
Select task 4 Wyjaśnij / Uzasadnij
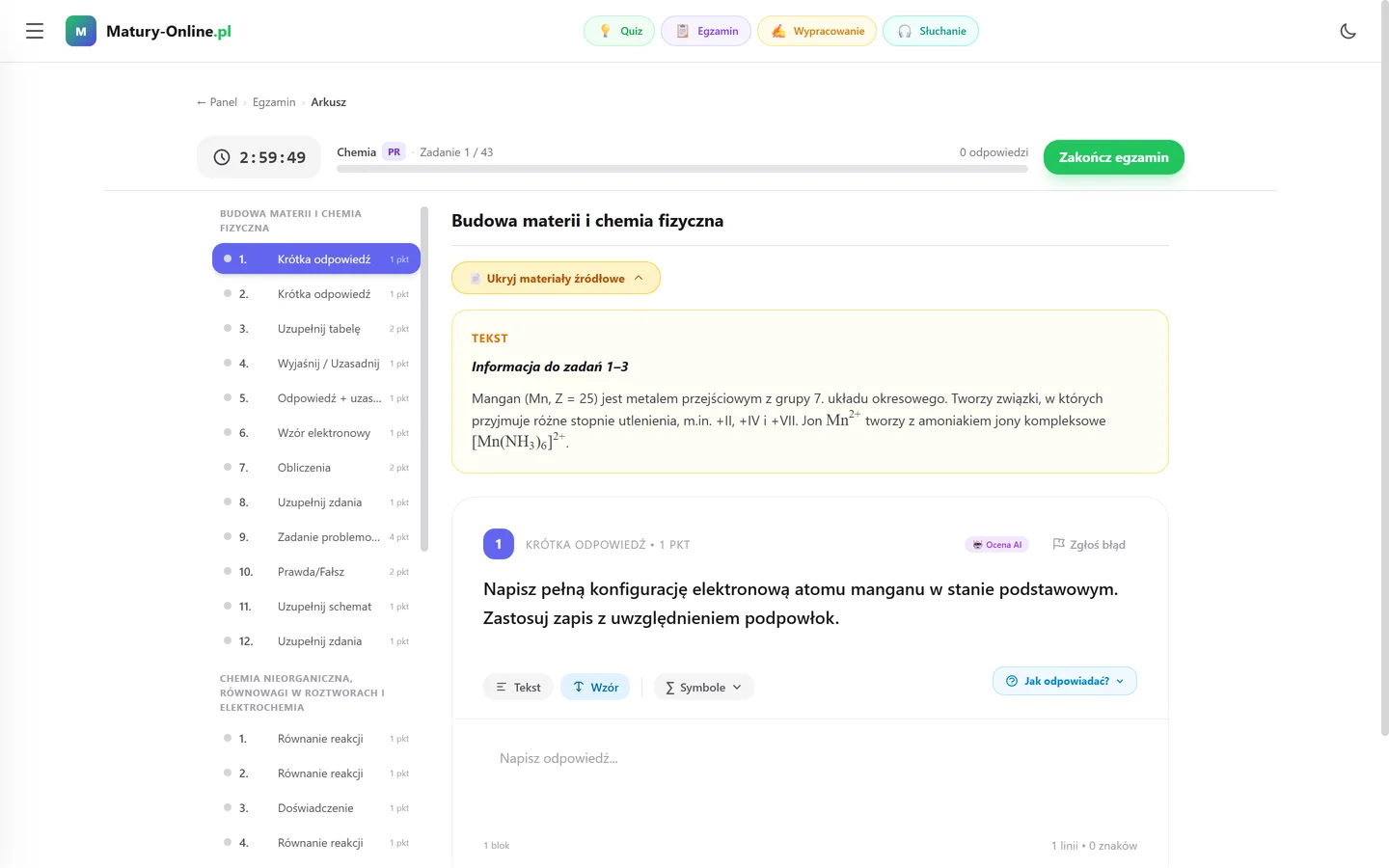pyautogui.click(x=316, y=364)
